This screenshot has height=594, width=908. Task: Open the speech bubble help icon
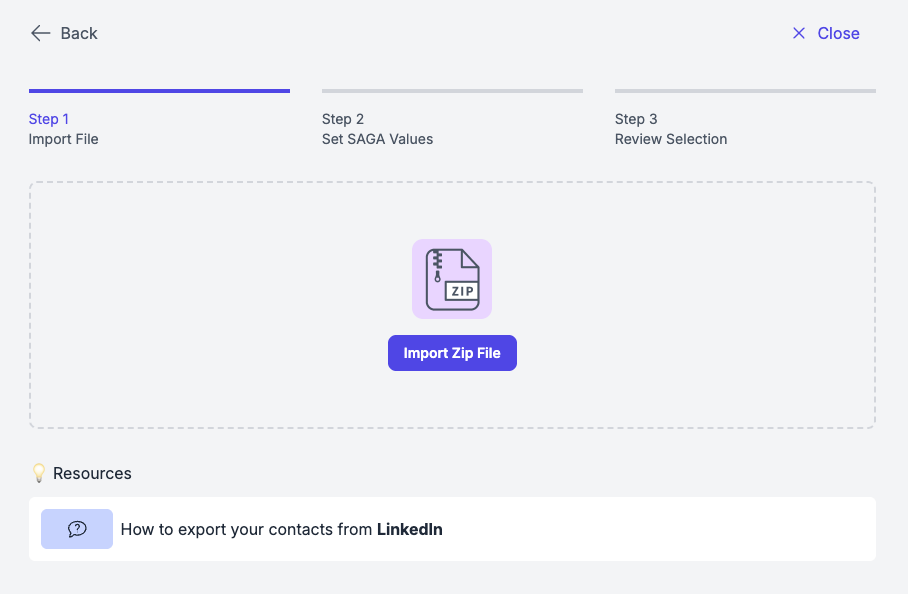click(x=77, y=529)
